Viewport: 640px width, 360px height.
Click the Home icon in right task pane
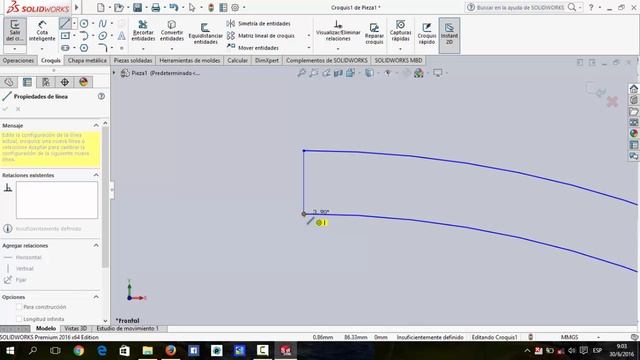(633, 89)
